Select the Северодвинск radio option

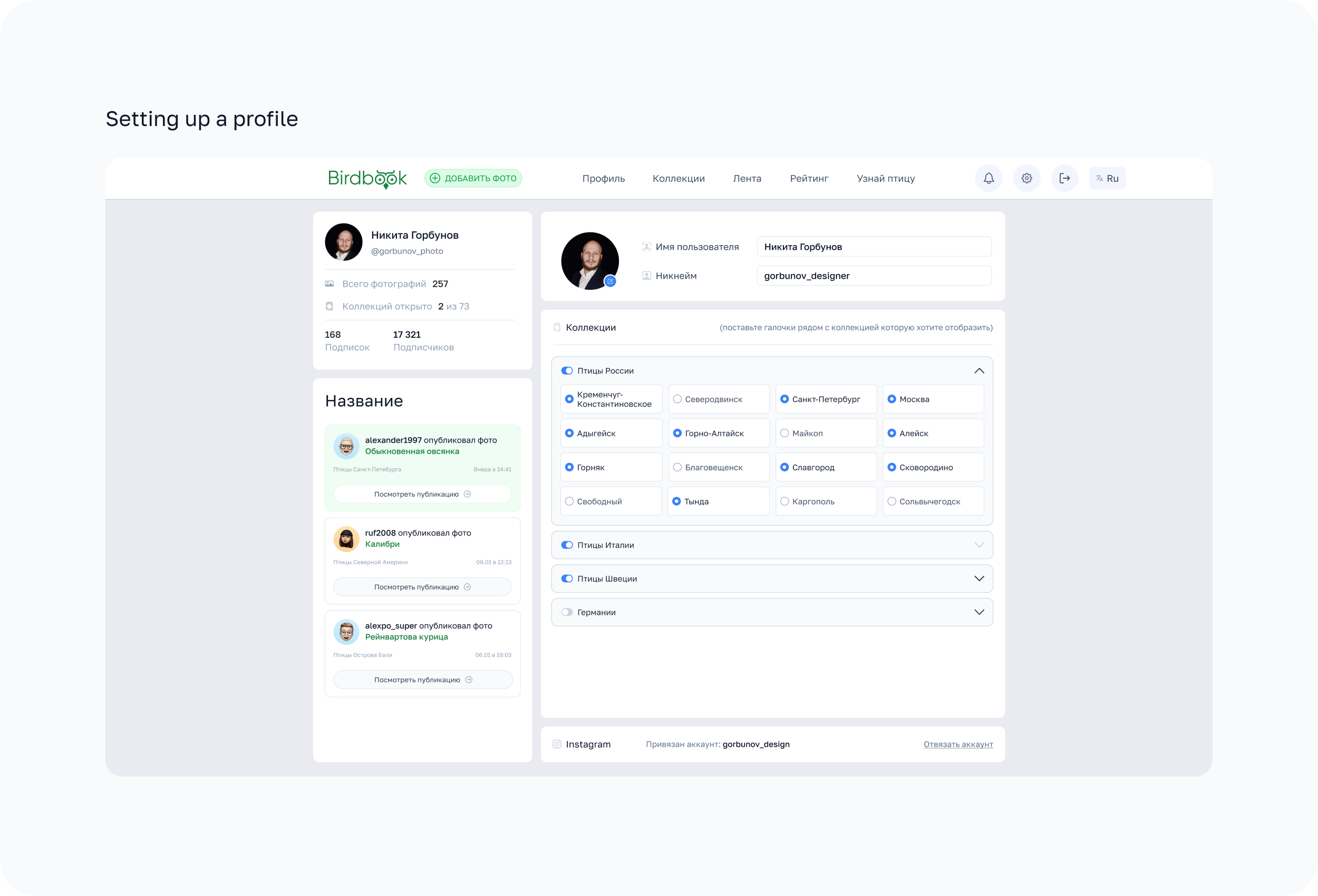pos(677,399)
